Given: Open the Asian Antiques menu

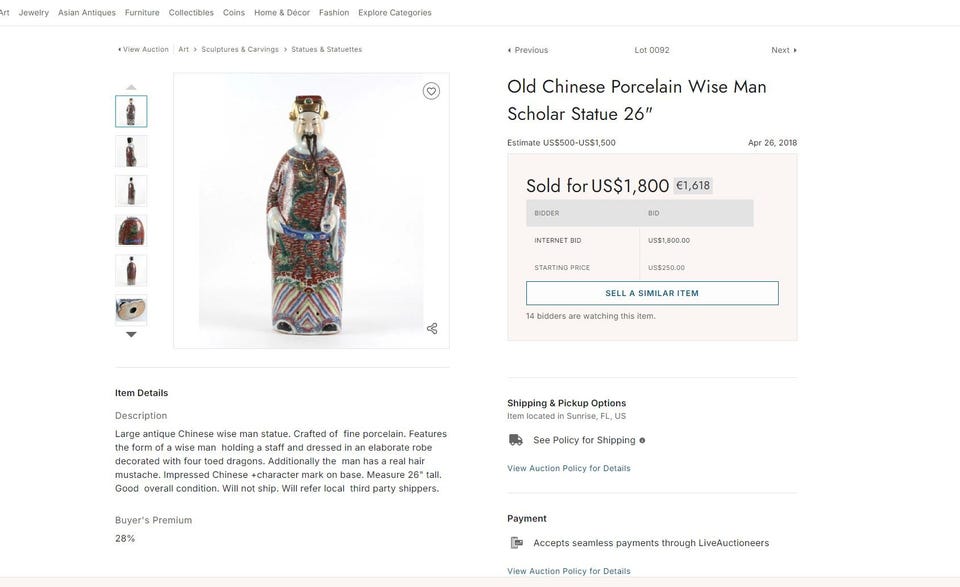Looking at the screenshot, I should tap(87, 13).
